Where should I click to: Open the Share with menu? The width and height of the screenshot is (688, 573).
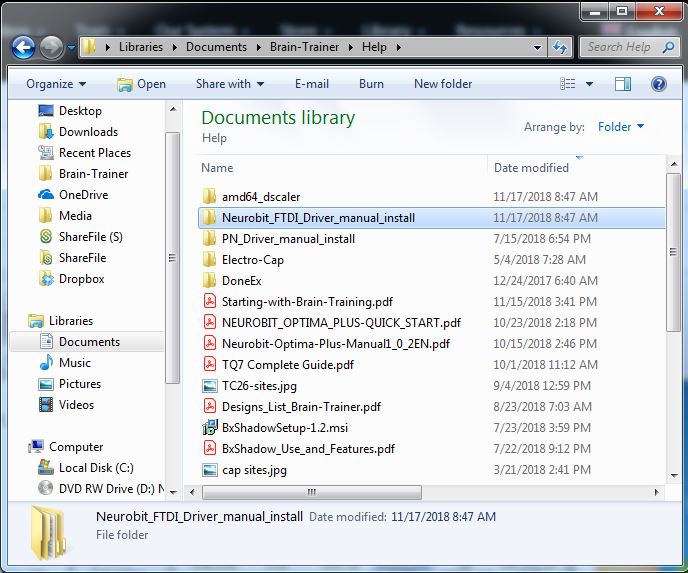(230, 84)
